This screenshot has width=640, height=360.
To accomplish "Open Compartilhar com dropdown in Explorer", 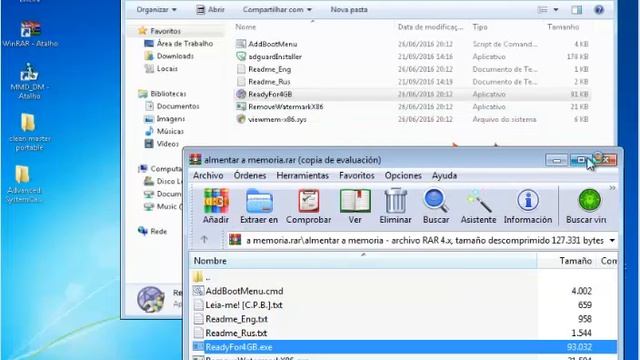I will click(277, 9).
